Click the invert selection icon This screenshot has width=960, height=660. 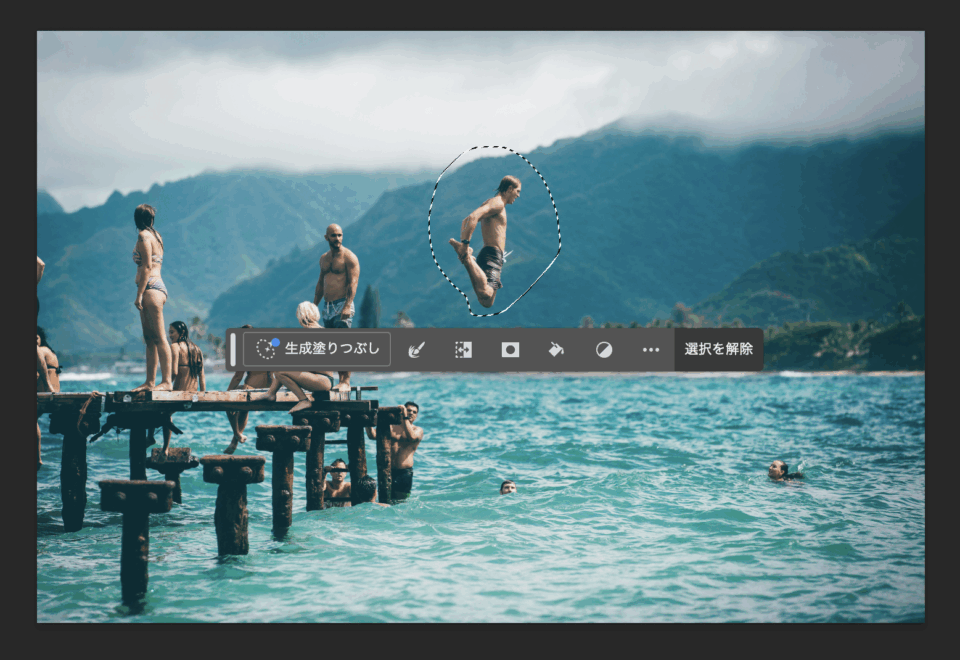pyautogui.click(x=463, y=349)
